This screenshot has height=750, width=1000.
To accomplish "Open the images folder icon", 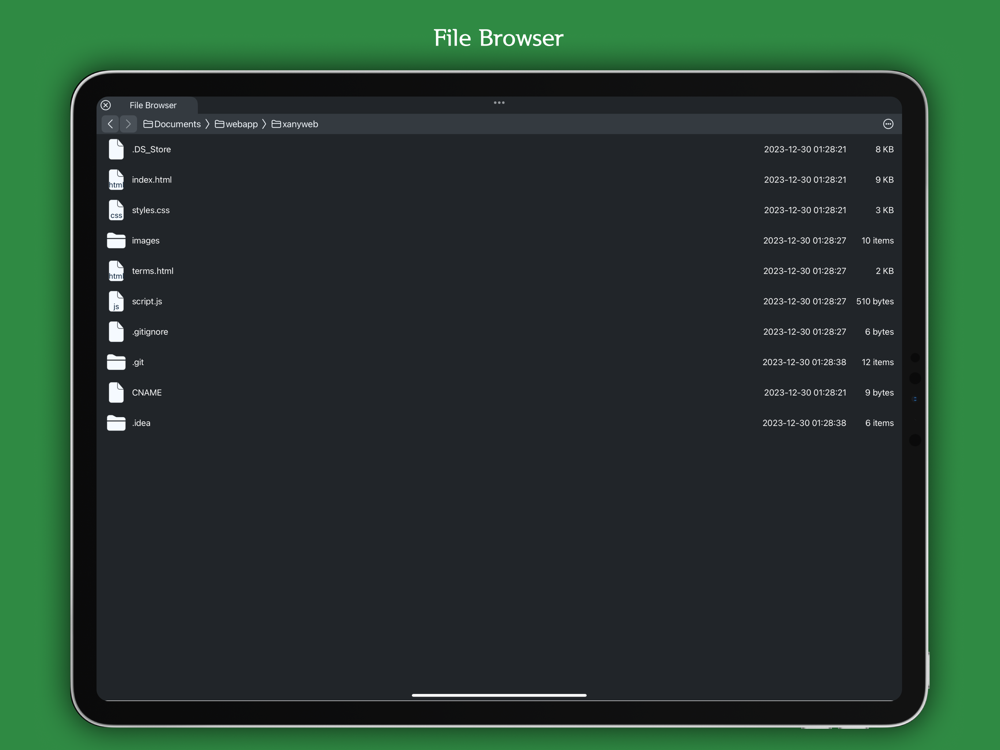I will click(116, 240).
